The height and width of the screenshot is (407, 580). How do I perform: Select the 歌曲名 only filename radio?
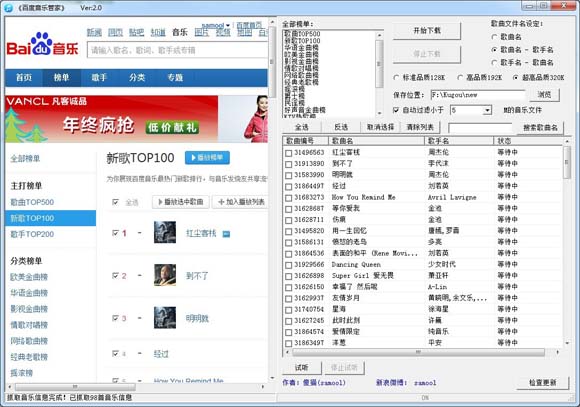(494, 37)
